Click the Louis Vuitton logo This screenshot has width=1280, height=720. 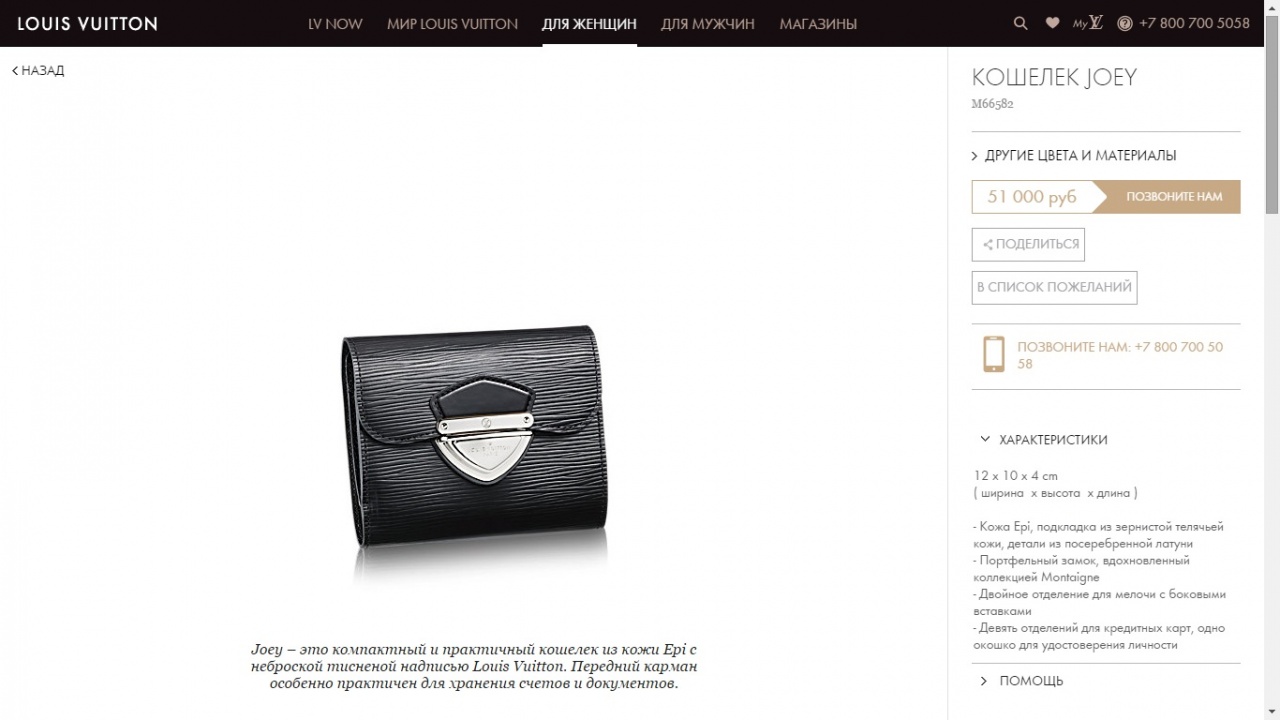[x=87, y=23]
